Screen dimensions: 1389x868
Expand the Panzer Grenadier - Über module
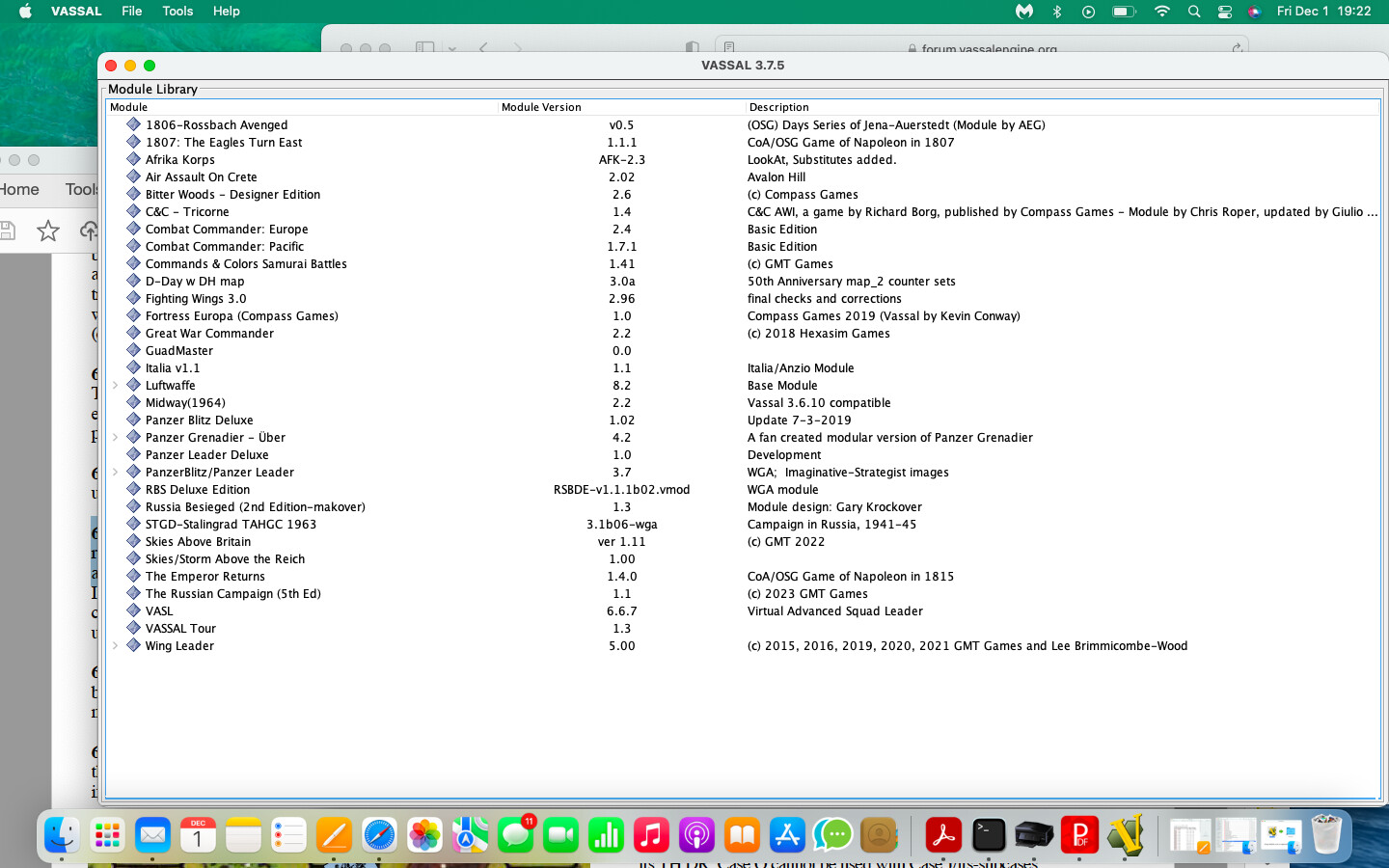(x=115, y=437)
